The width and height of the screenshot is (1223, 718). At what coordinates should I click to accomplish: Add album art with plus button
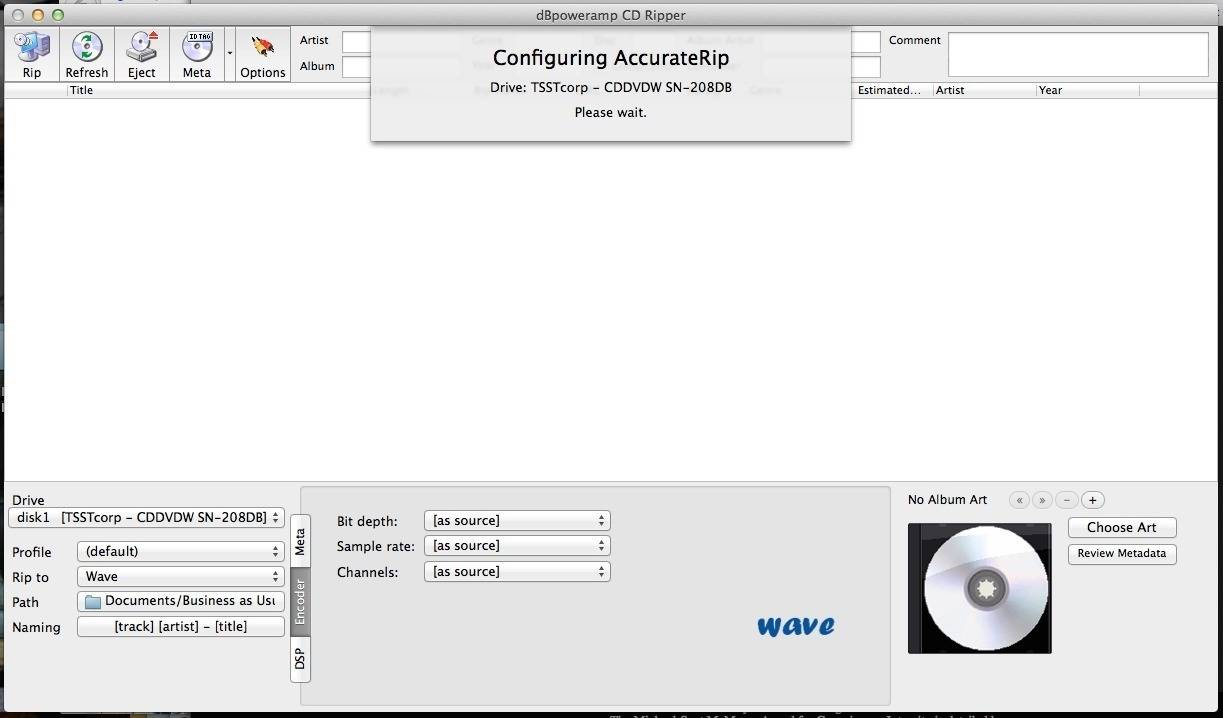pyautogui.click(x=1093, y=500)
